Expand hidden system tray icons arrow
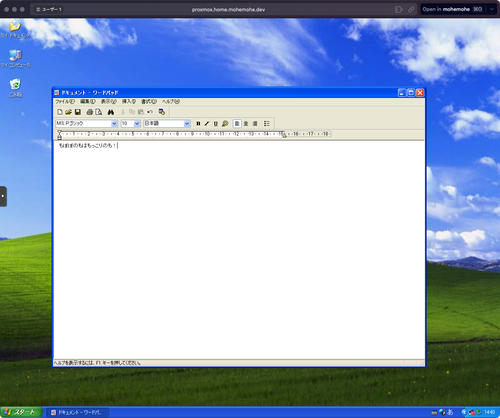The height and width of the screenshot is (418, 500). tap(463, 412)
